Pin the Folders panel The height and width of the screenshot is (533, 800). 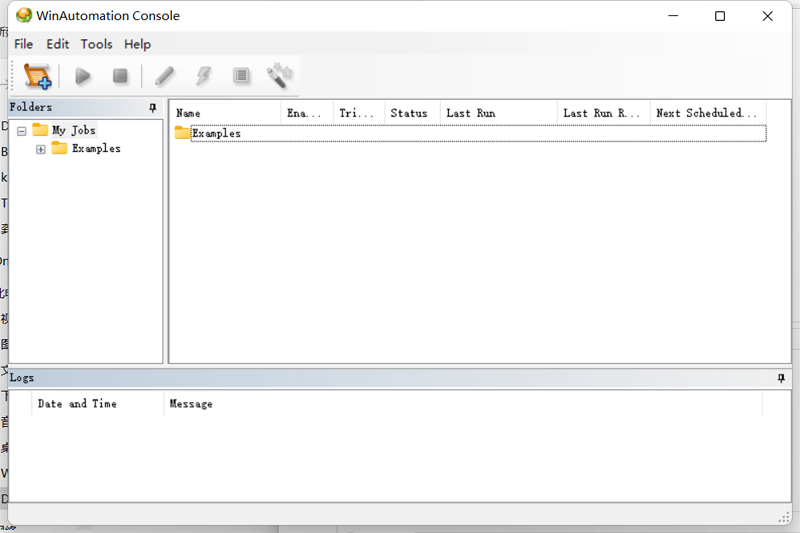click(153, 108)
